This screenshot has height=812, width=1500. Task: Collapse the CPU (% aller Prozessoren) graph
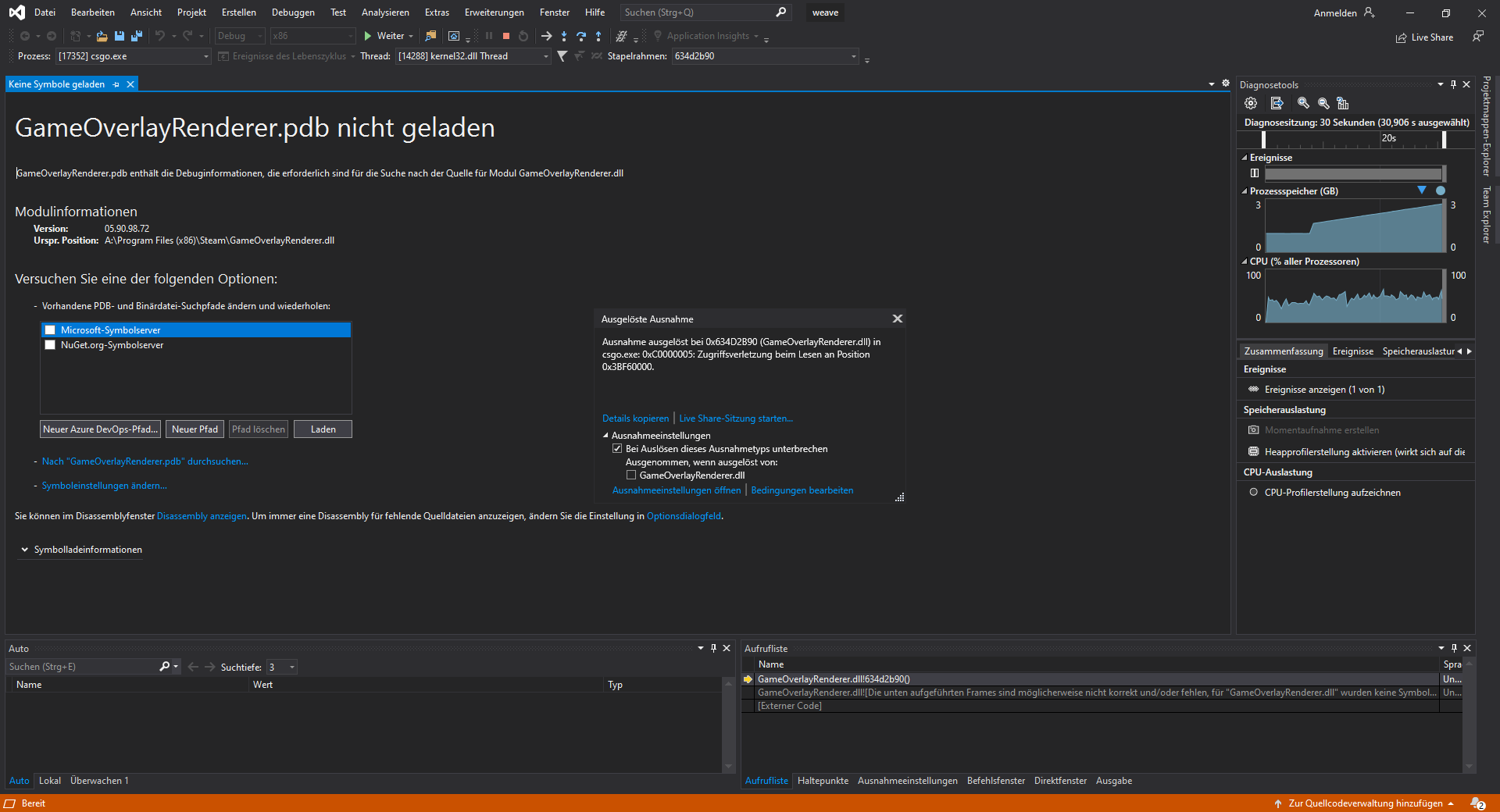(x=1245, y=262)
